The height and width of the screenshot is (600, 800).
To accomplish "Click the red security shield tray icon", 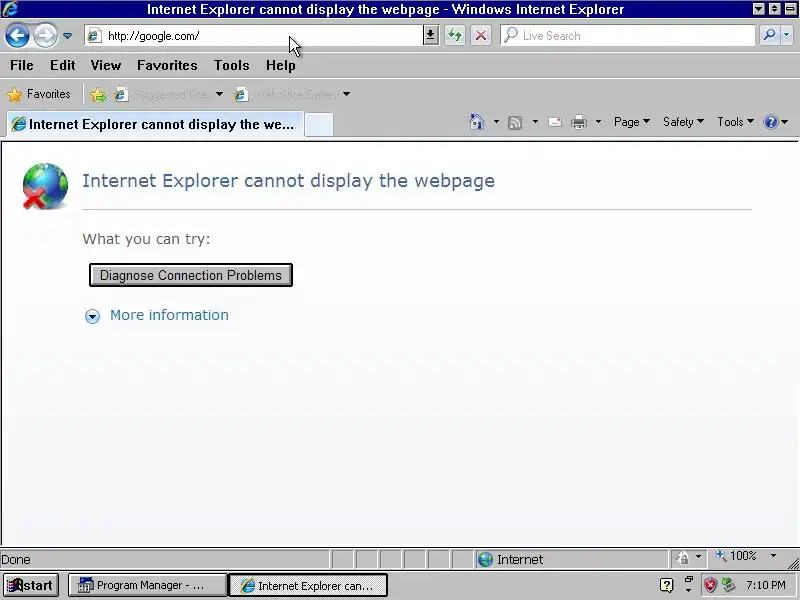I will [x=710, y=585].
